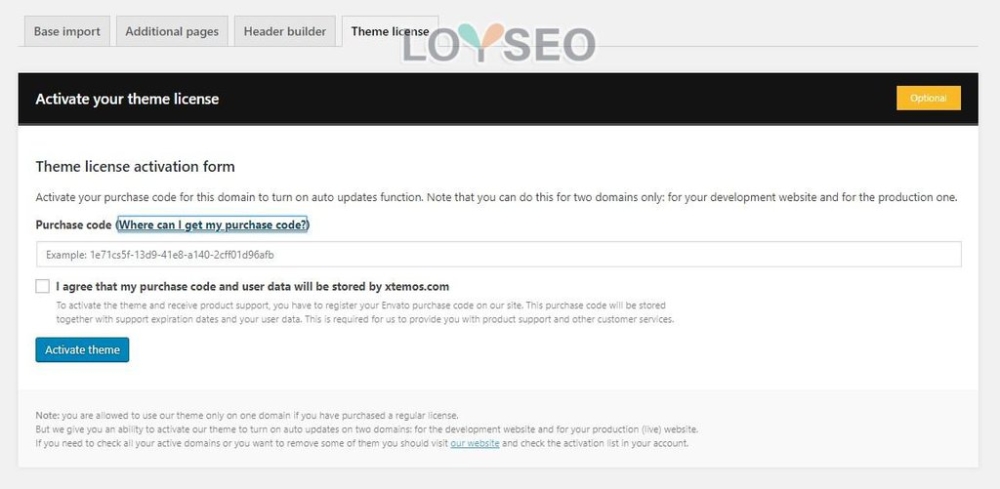The height and width of the screenshot is (489, 1000).
Task: Click the 'I agree that my purchase code' label
Action: tap(253, 286)
